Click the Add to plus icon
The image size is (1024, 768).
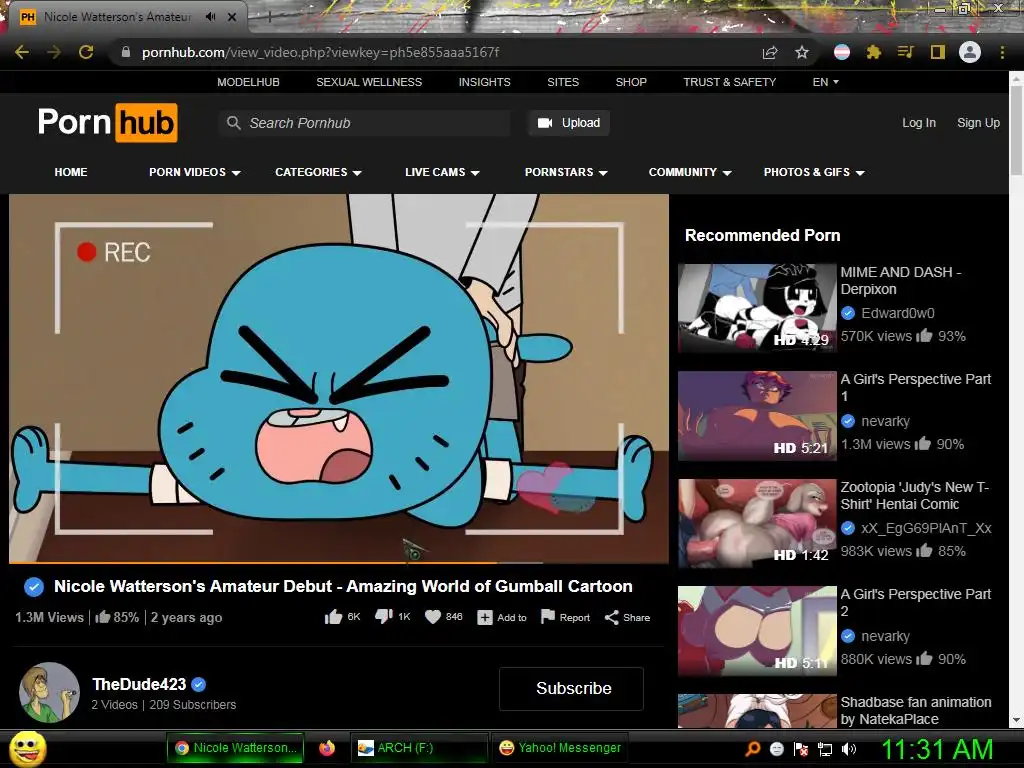coord(485,618)
